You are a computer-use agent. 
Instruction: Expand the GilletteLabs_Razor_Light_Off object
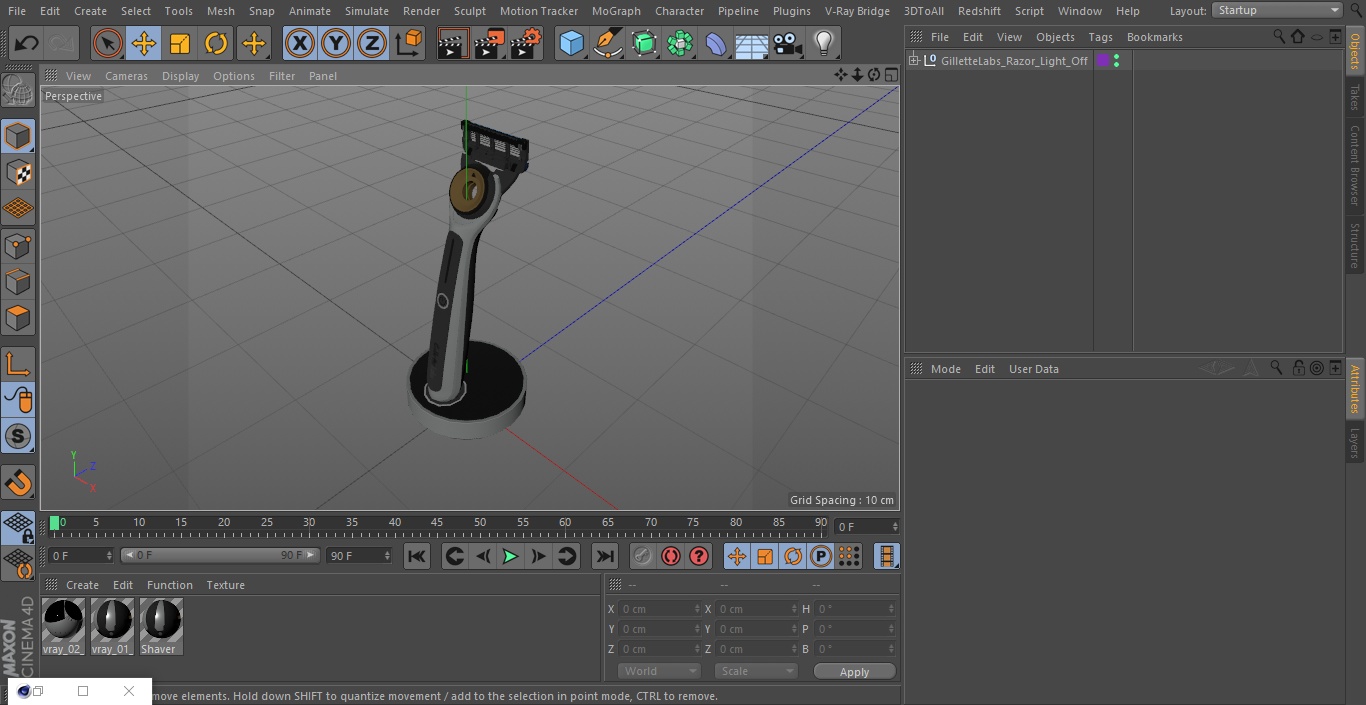click(x=913, y=61)
